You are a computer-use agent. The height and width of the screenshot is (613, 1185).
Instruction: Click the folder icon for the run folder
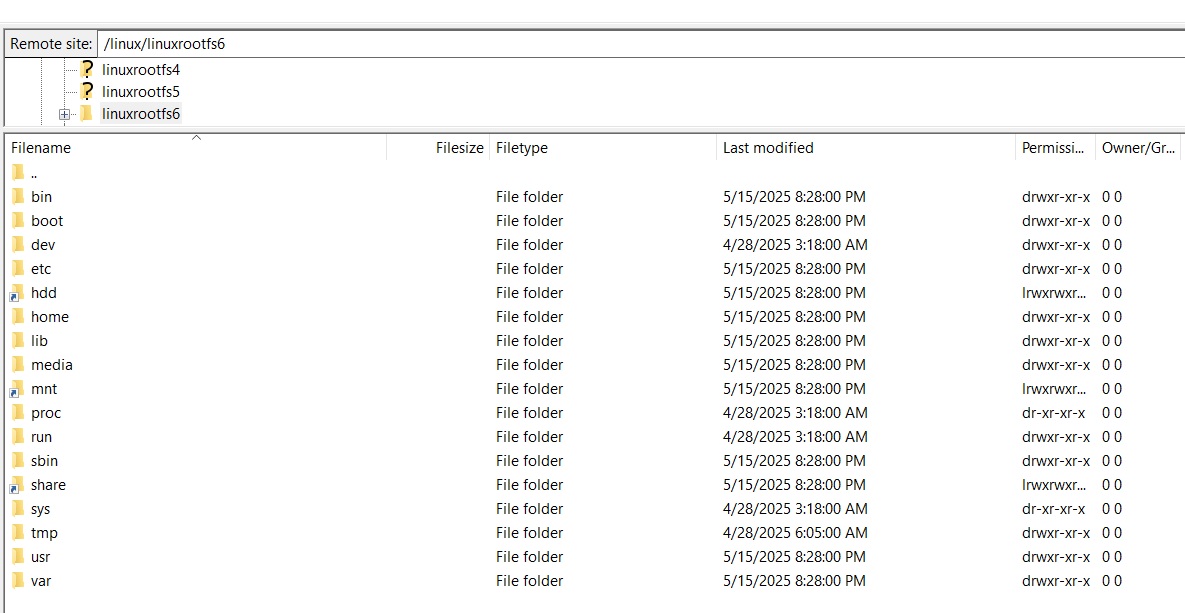click(x=18, y=437)
